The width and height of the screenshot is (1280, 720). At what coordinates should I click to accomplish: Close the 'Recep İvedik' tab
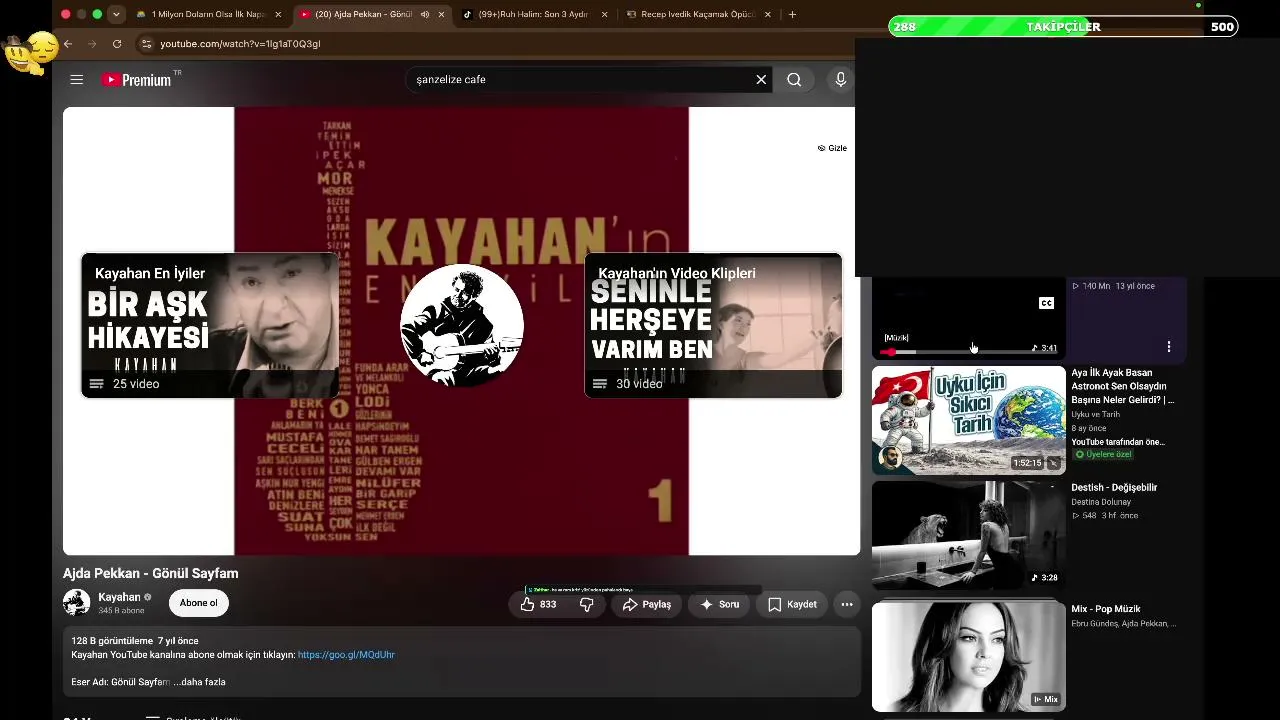[x=767, y=14]
